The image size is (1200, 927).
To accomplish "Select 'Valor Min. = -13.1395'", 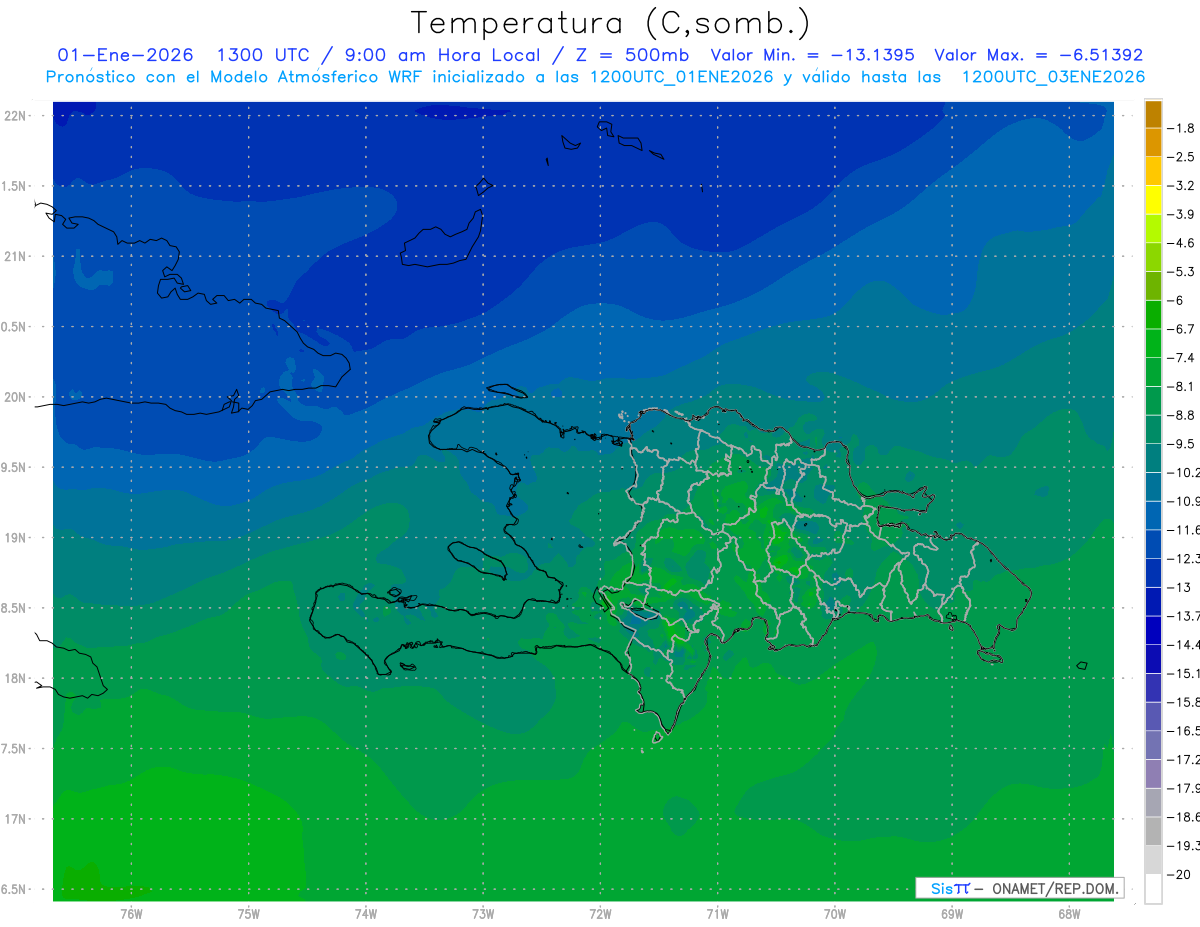I will [x=812, y=55].
